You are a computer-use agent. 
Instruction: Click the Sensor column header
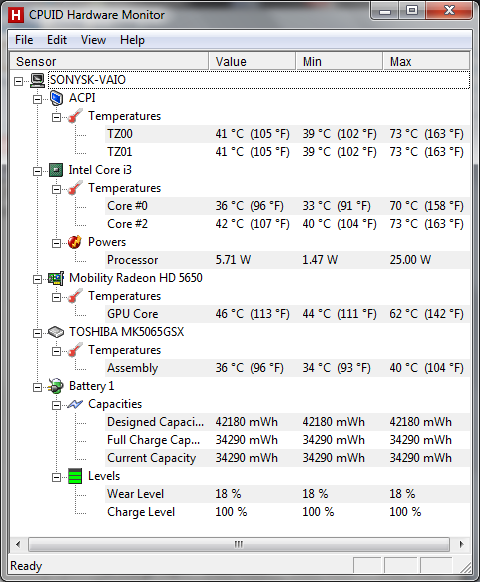point(109,61)
